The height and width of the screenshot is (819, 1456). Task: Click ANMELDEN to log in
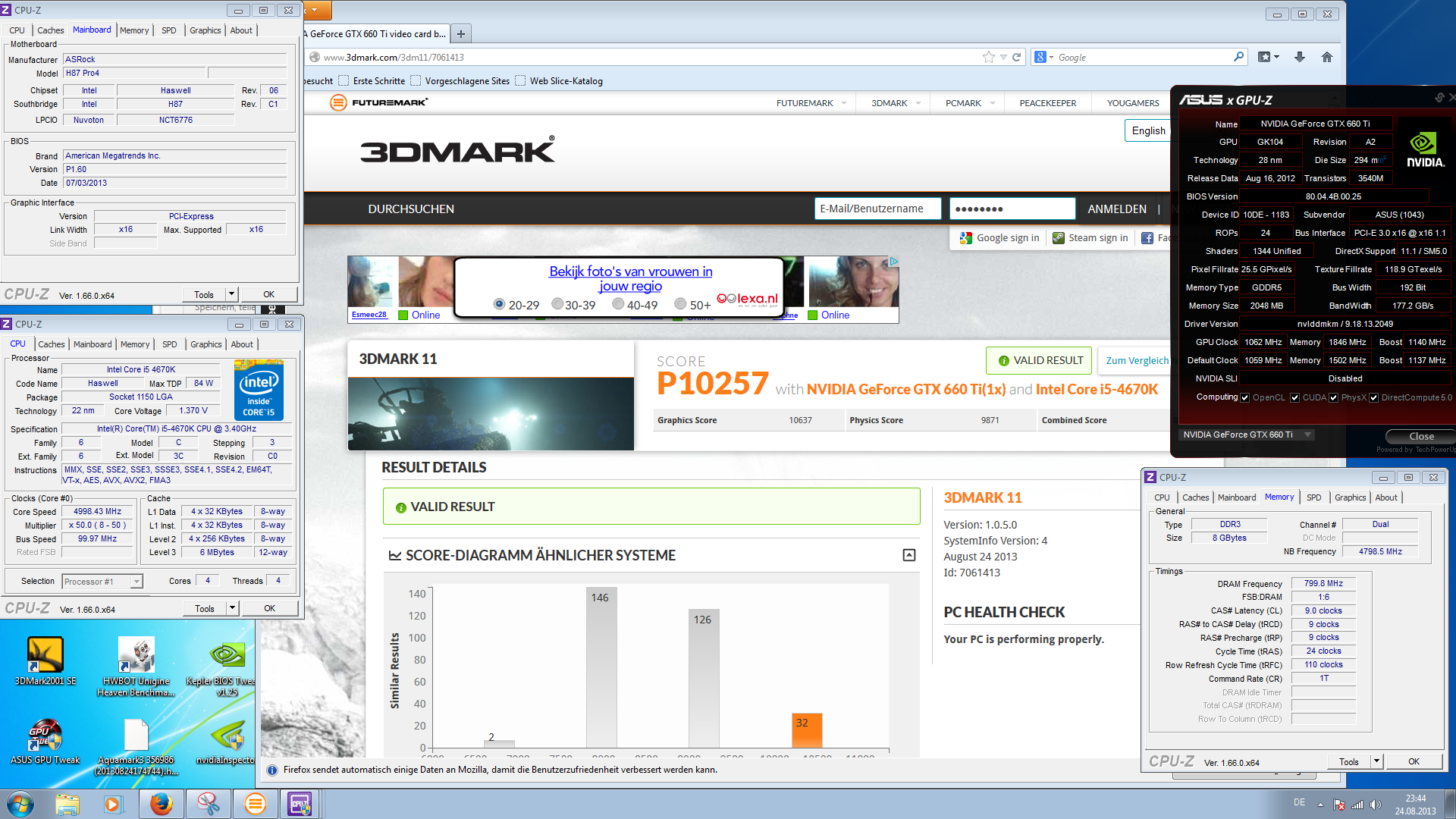tap(1117, 209)
